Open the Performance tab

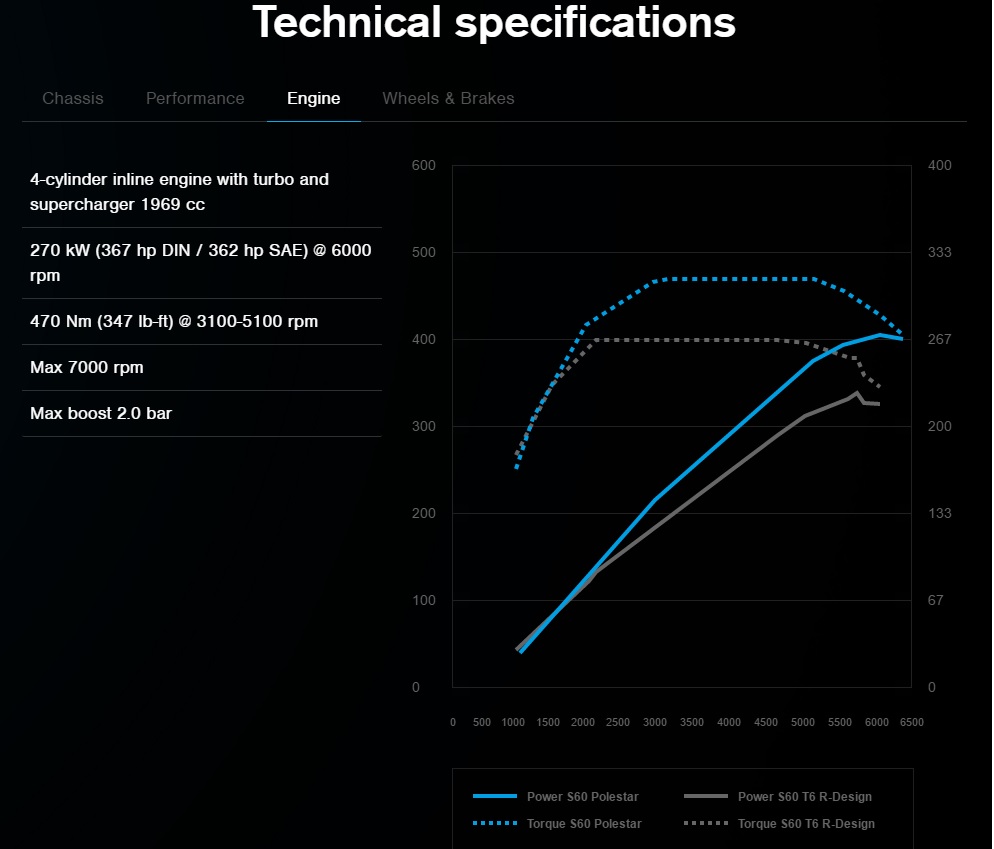(x=195, y=98)
